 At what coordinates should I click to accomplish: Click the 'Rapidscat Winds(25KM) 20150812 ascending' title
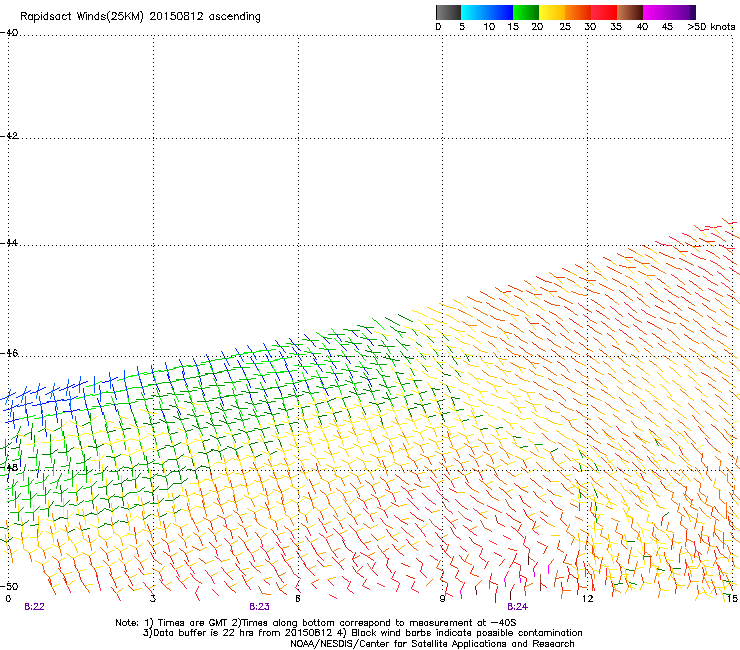140,17
